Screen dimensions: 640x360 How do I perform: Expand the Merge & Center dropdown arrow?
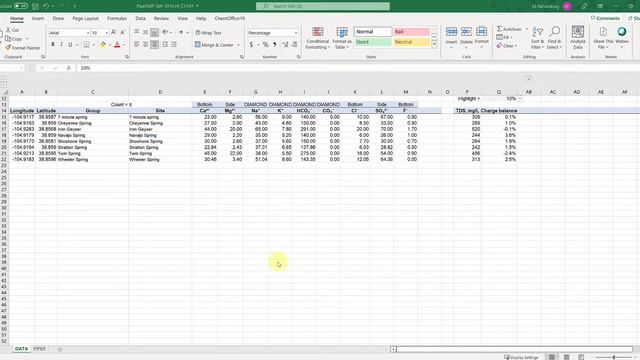238,45
